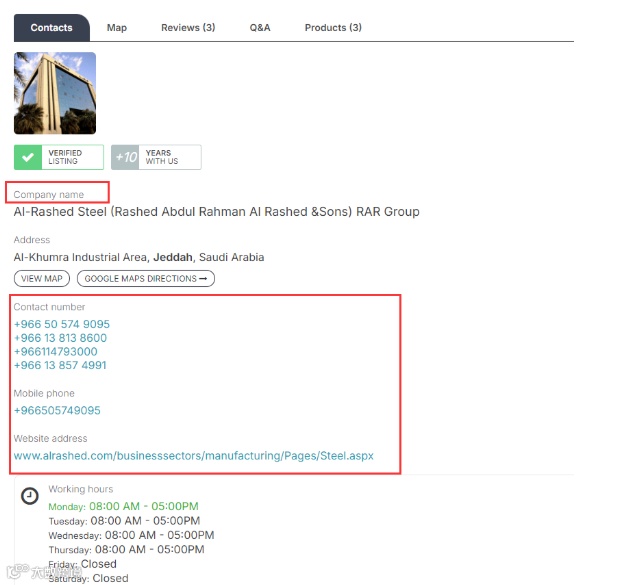Viewport: 618px width, 585px height.
Task: Click the Saturday Closed row
Action: pyautogui.click(x=88, y=578)
